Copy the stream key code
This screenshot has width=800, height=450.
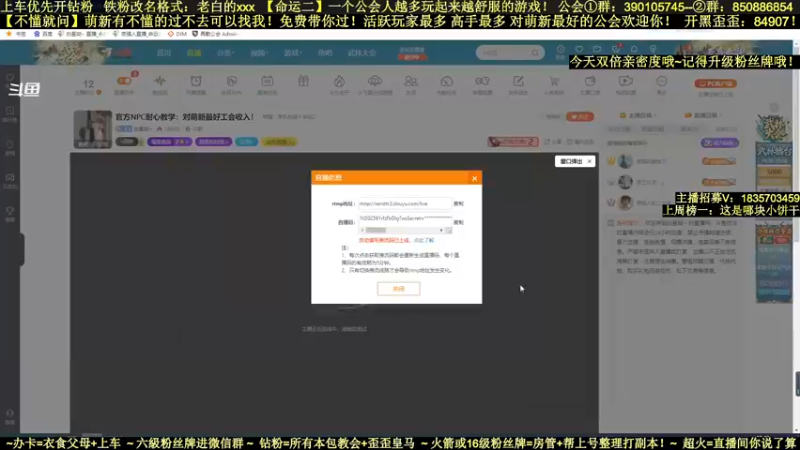coord(459,222)
